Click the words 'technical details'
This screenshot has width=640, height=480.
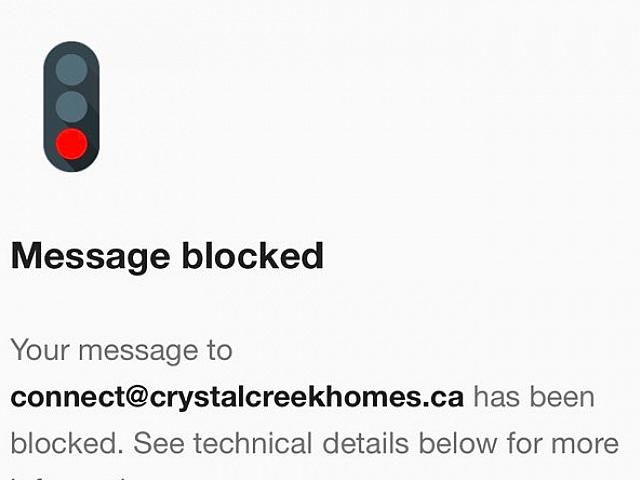[301, 444]
